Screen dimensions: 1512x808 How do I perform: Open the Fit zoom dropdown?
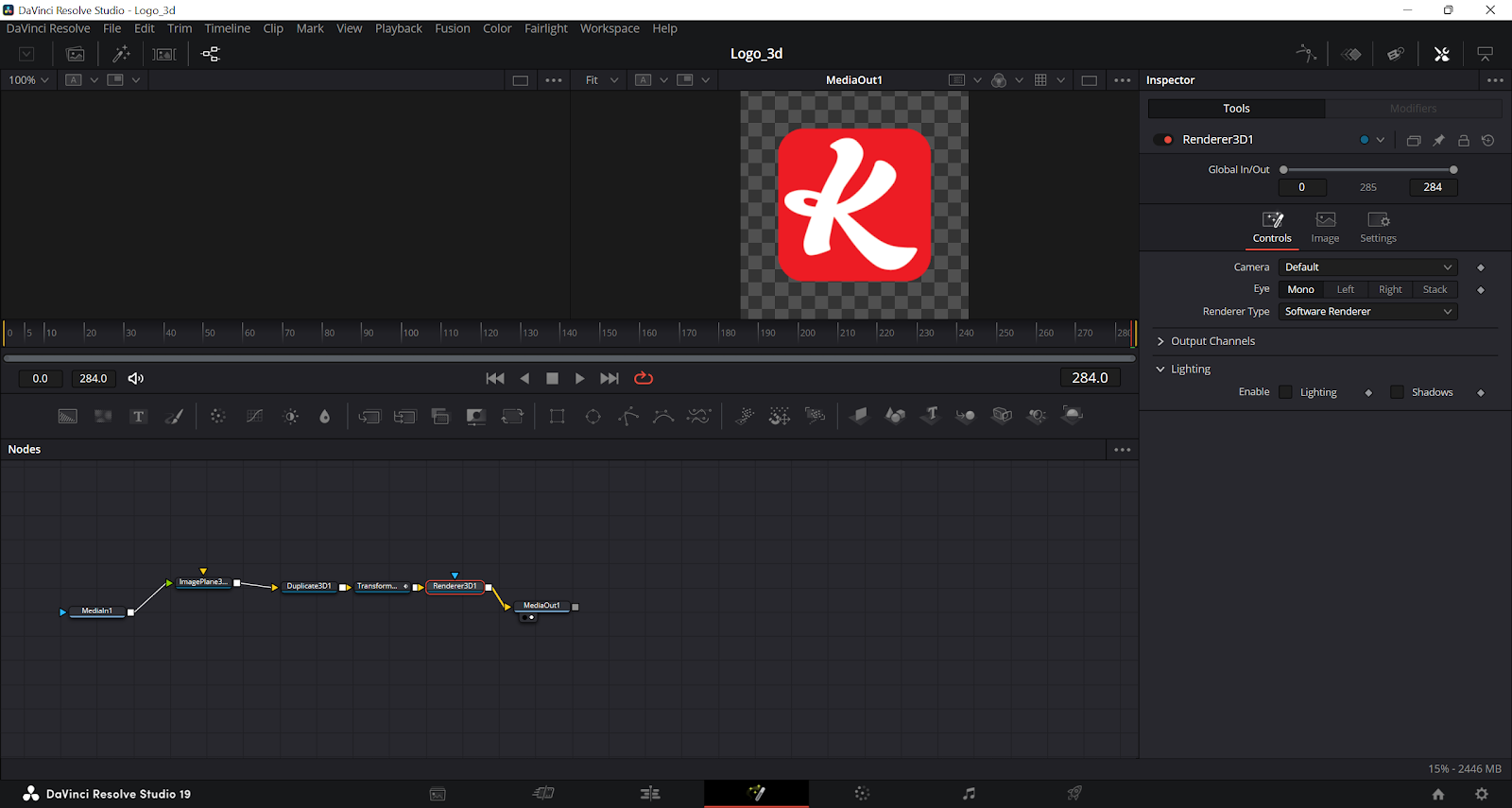pyautogui.click(x=602, y=80)
